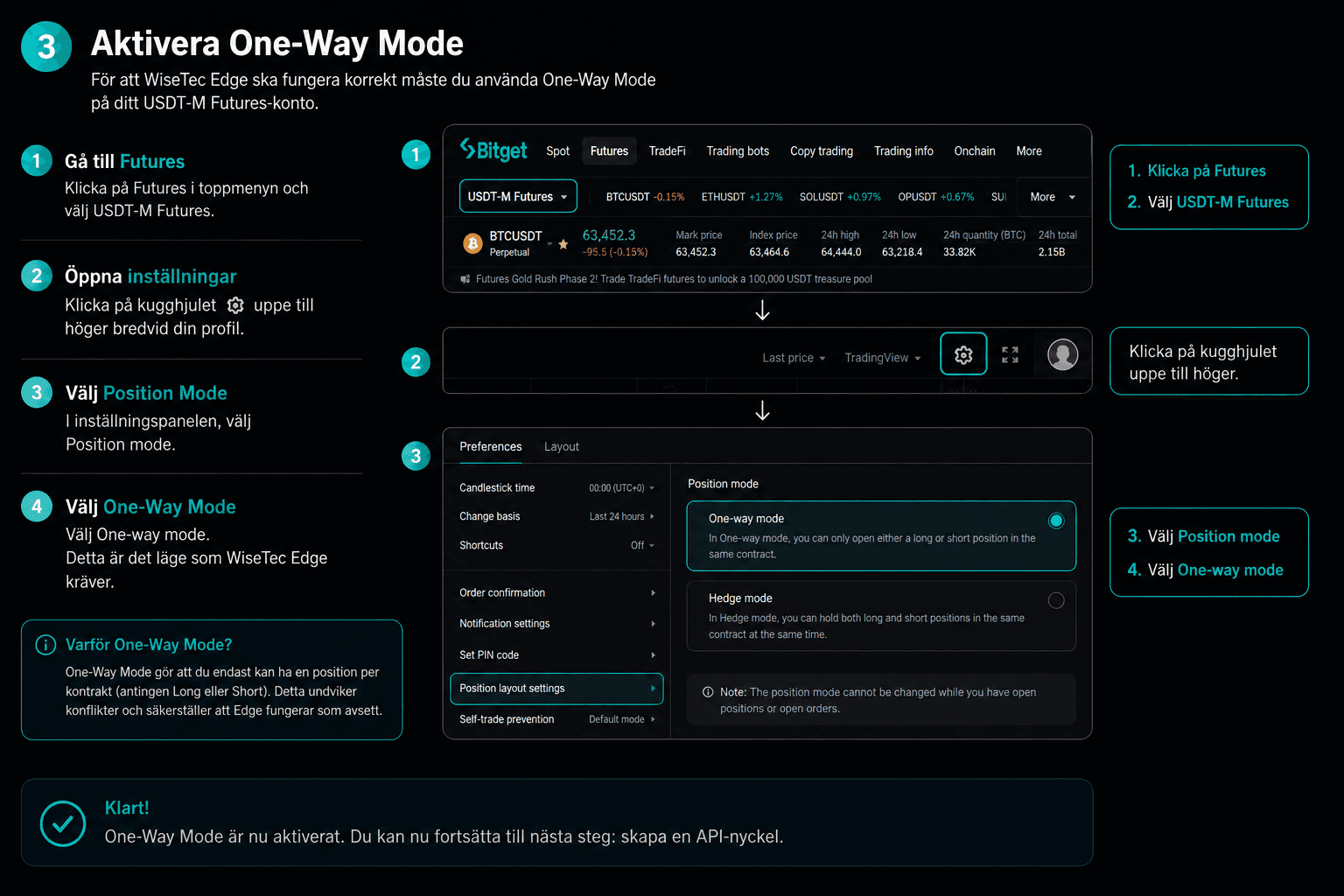This screenshot has height=896, width=1344.
Task: Select the Hedge mode radio button
Action: point(1056,600)
